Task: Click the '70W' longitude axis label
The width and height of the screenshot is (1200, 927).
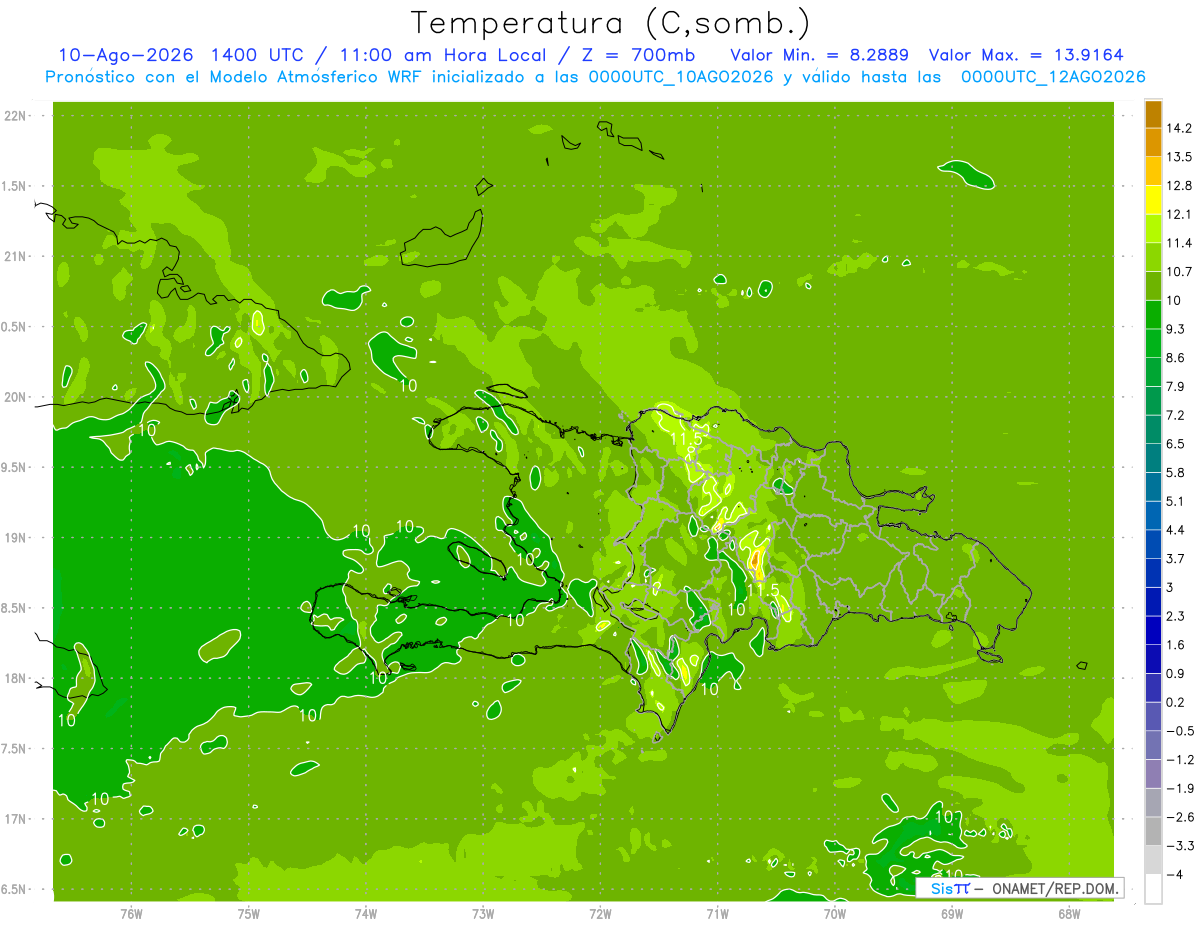Action: (x=834, y=914)
